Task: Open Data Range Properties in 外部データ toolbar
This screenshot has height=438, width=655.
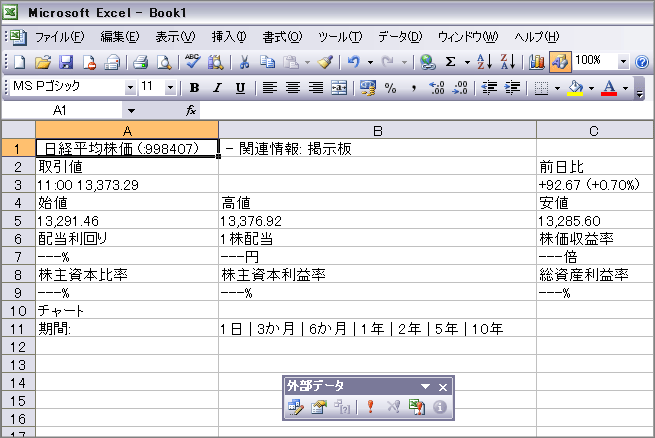Action: [319, 406]
